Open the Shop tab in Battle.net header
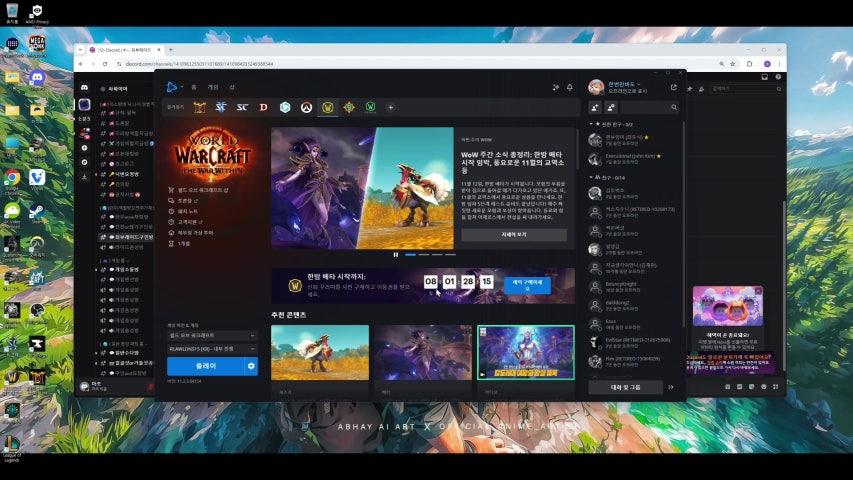 tap(231, 87)
